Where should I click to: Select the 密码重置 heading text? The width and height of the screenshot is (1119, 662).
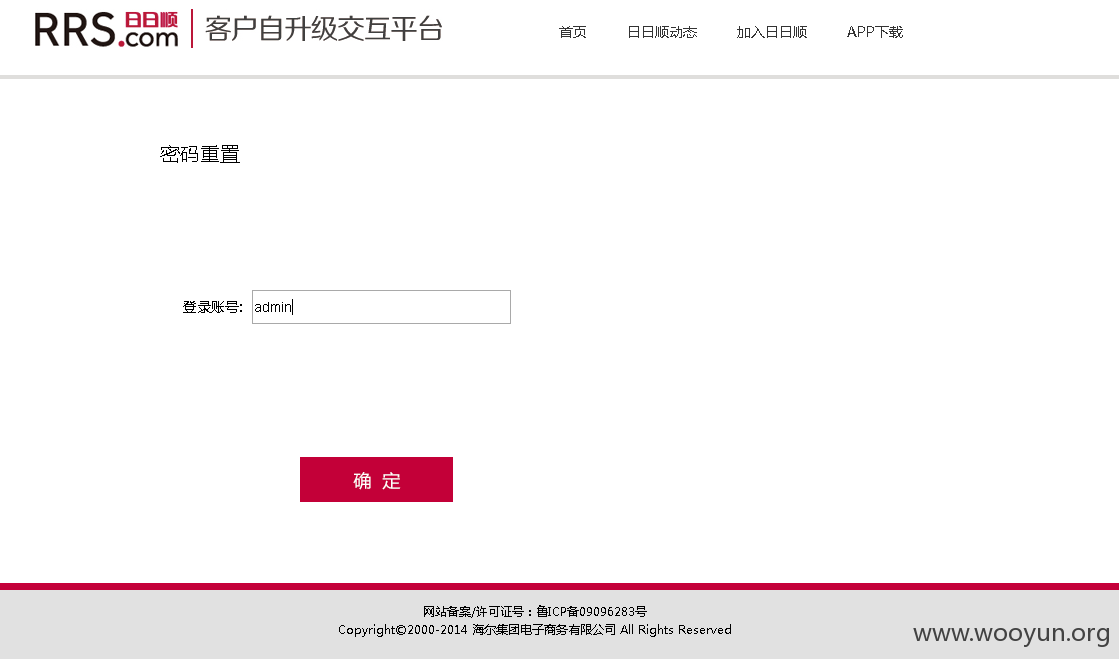200,154
